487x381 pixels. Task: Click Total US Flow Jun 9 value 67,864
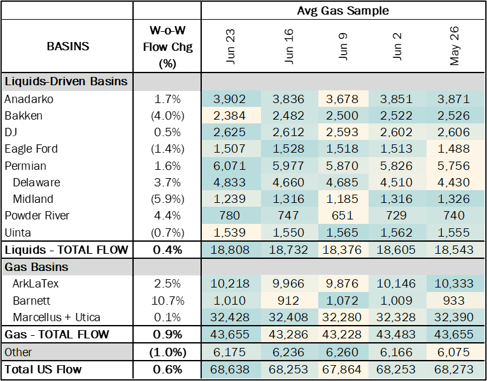[x=342, y=369]
